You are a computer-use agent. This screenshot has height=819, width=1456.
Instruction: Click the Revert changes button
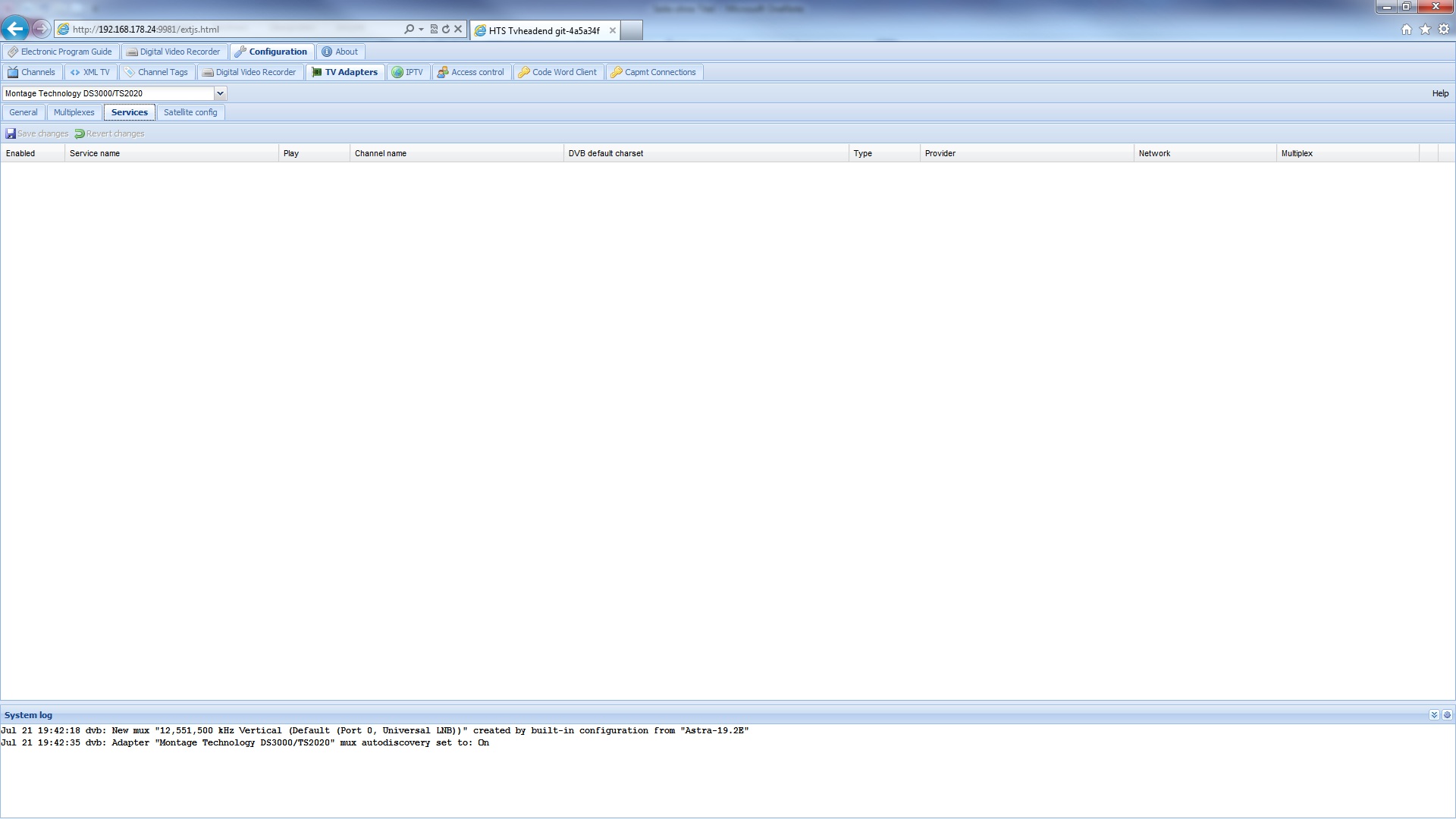110,133
